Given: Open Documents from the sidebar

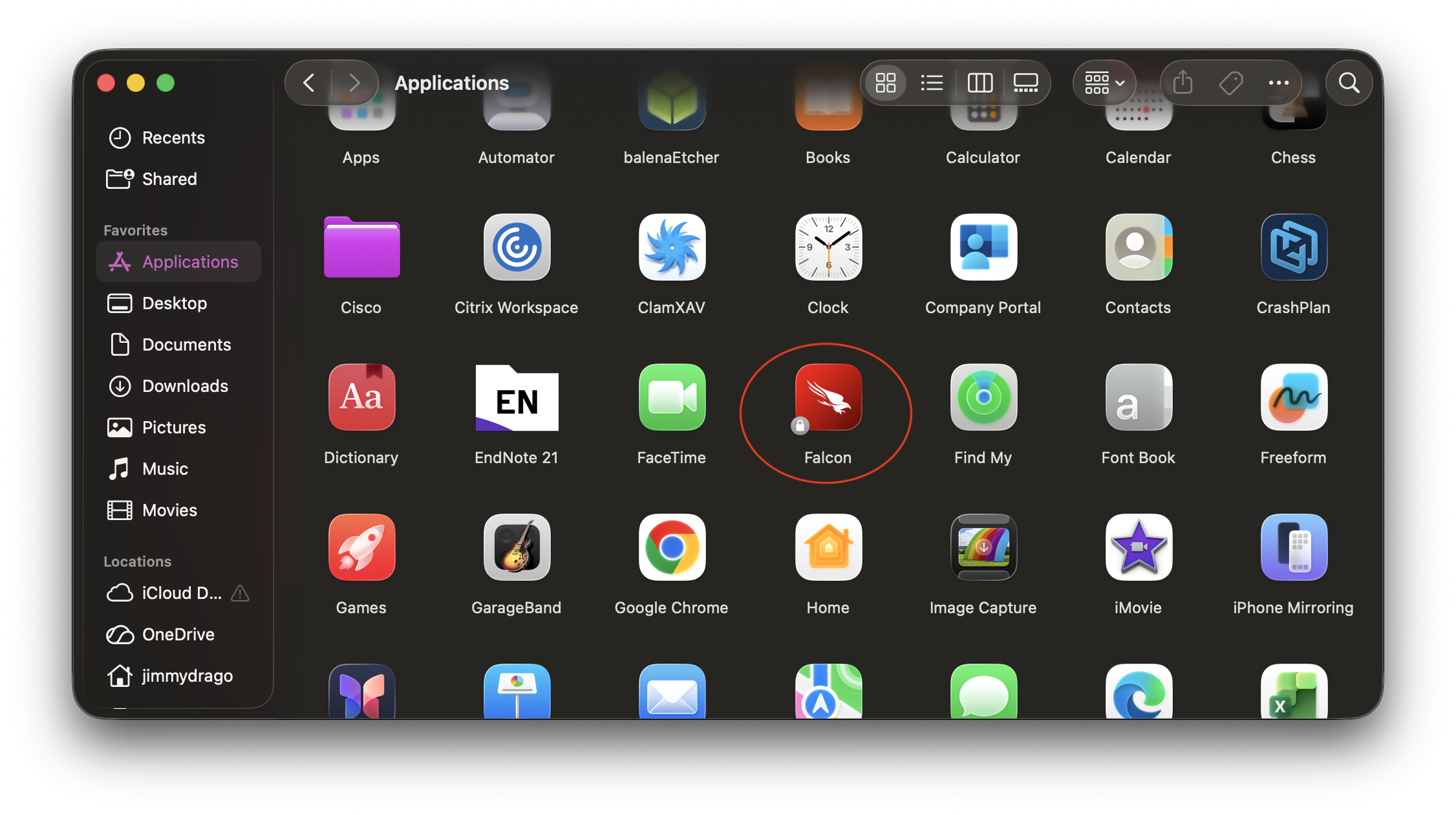Looking at the screenshot, I should 178,345.
